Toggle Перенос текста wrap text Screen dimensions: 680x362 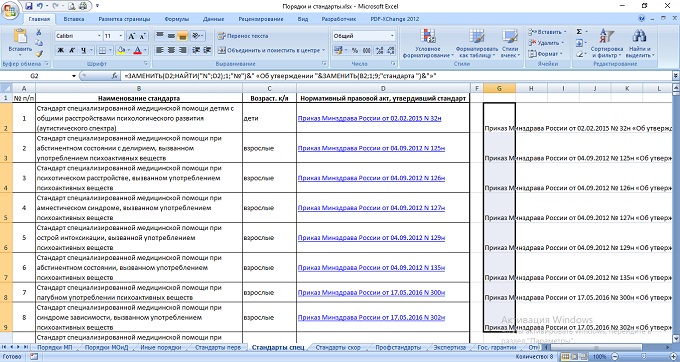(243, 36)
